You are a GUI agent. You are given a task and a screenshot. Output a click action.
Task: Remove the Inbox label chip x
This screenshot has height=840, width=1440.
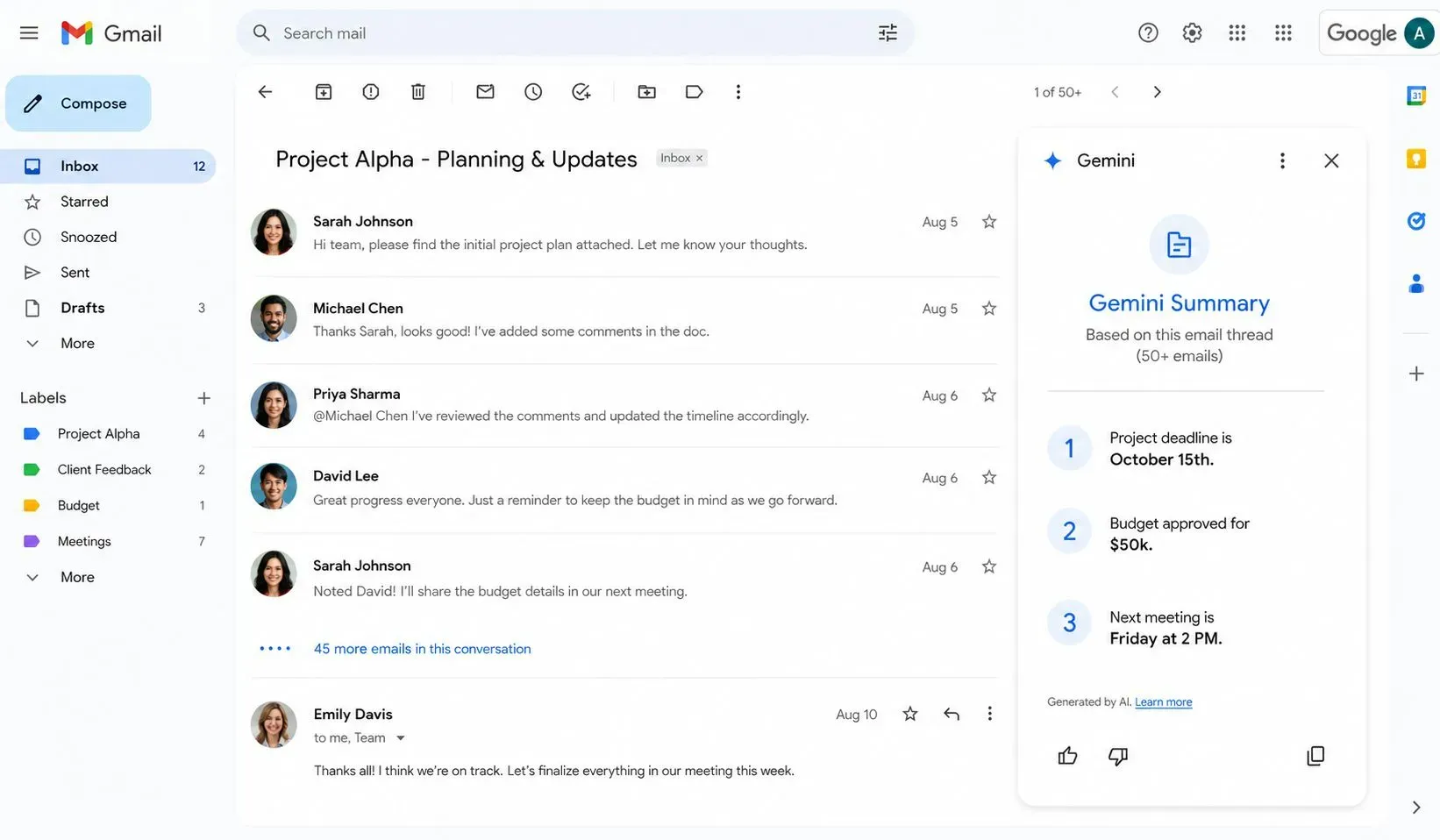(699, 159)
